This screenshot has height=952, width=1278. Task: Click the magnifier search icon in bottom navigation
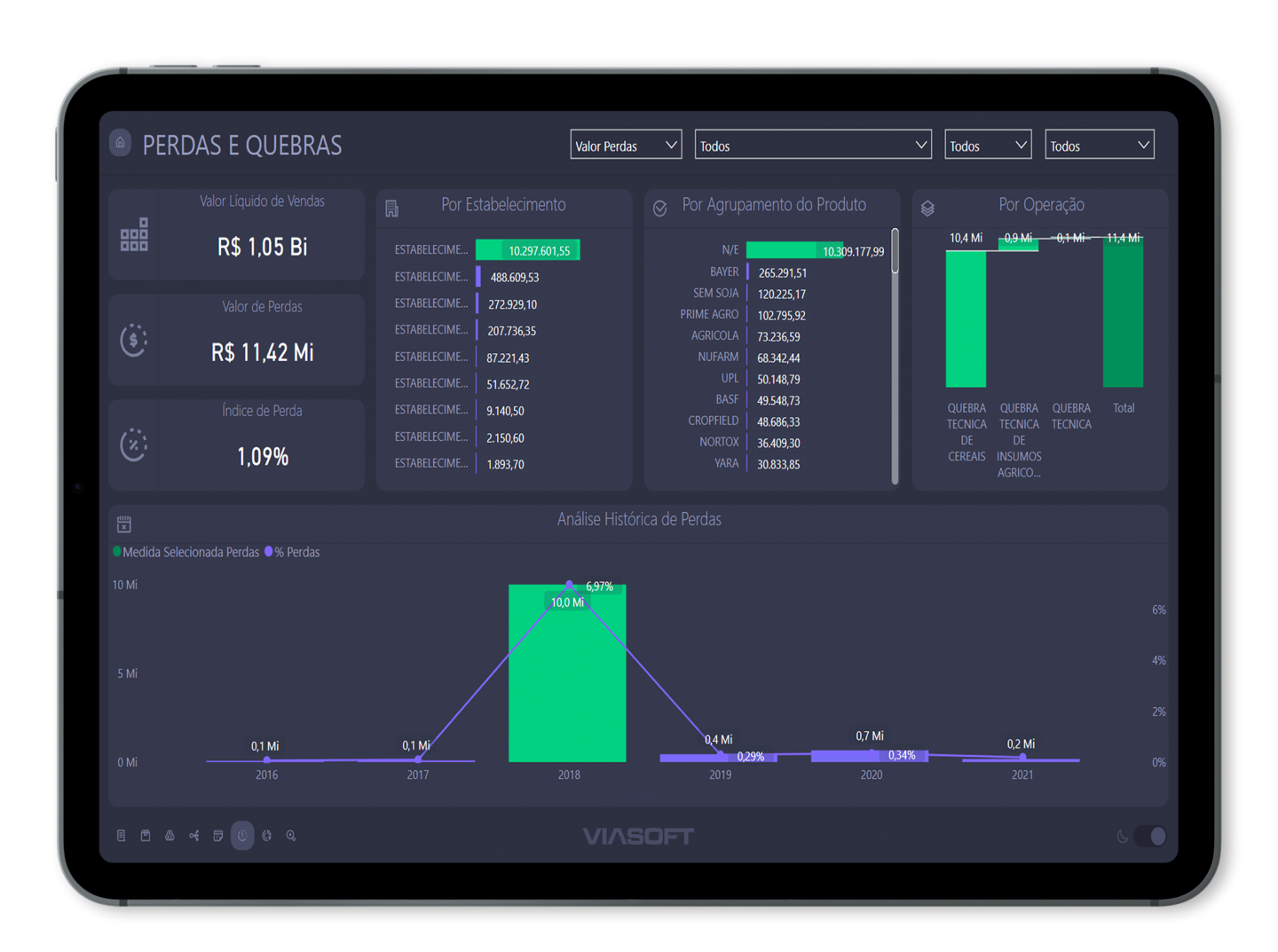(291, 836)
